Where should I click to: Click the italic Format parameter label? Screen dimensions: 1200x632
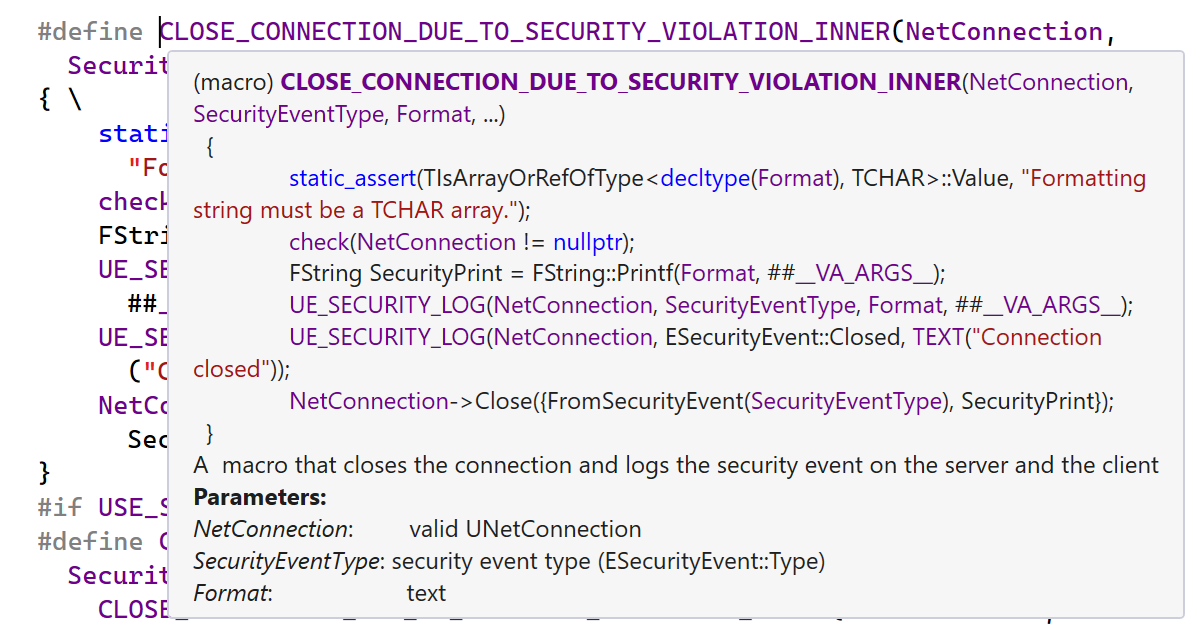tap(231, 593)
